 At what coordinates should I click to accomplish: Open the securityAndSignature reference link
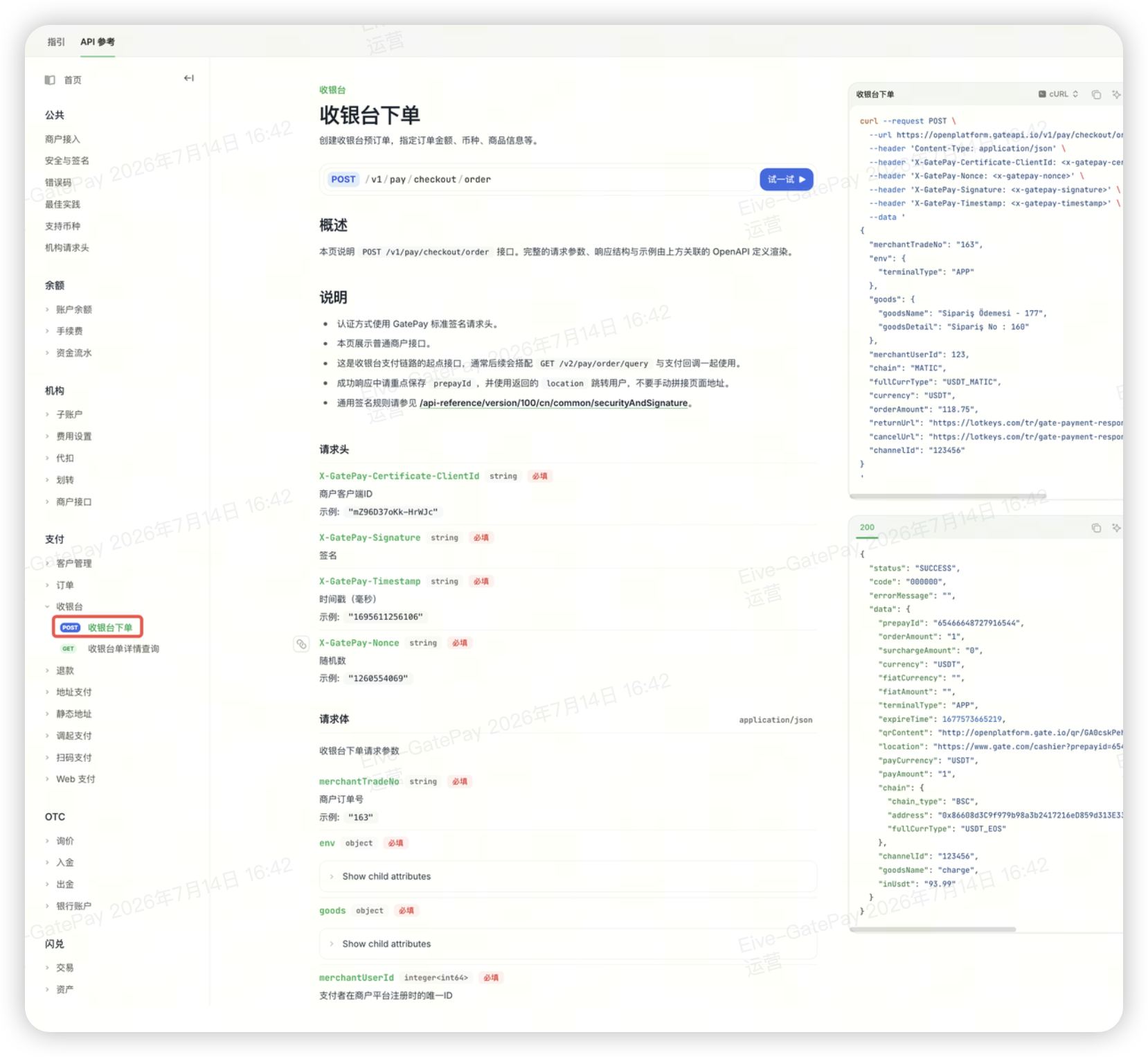[553, 403]
